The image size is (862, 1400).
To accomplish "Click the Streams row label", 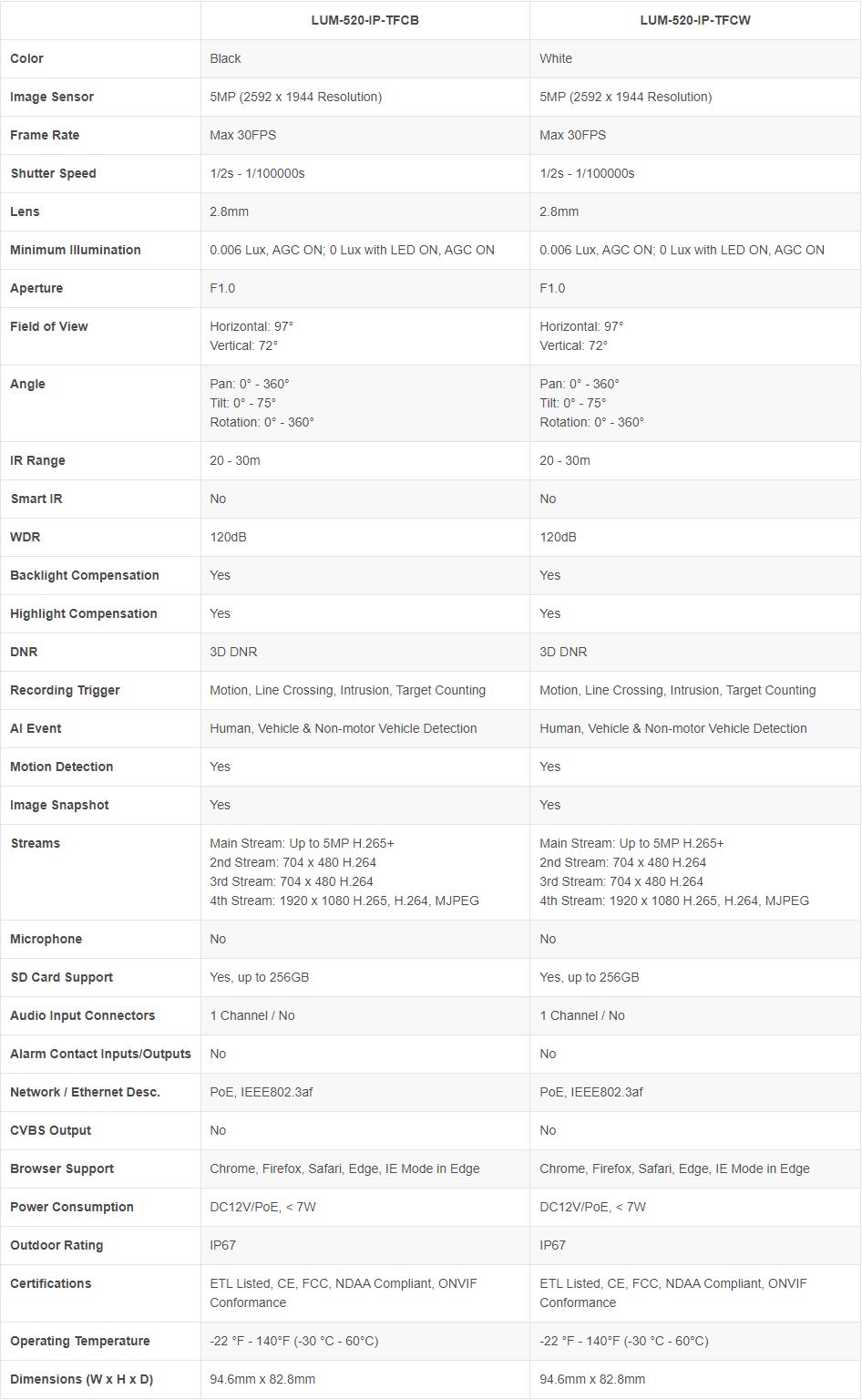I will (35, 843).
